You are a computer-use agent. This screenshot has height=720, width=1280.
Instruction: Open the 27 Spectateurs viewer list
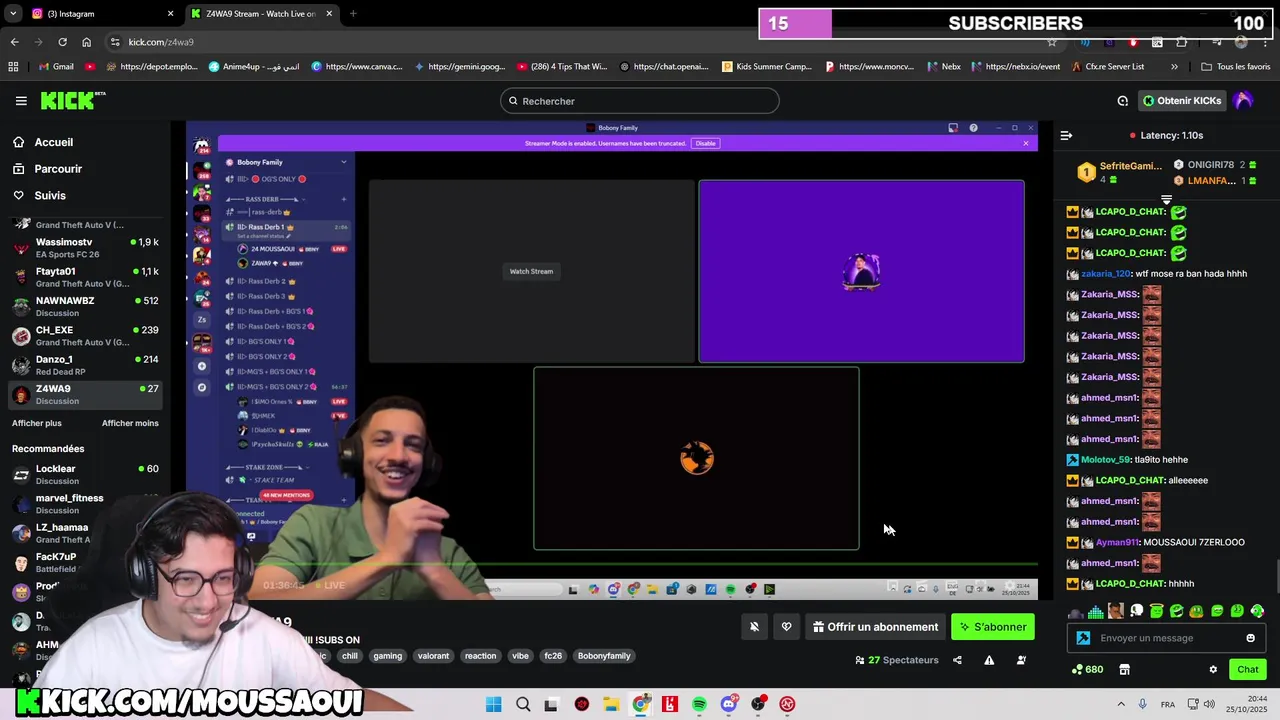tap(897, 660)
